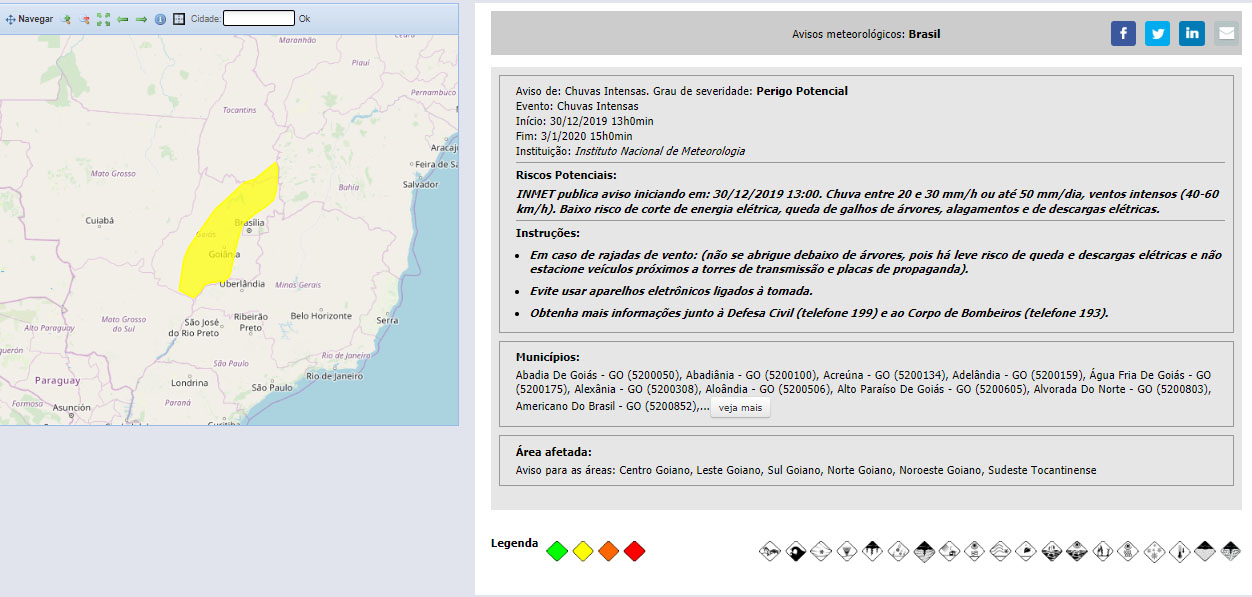Click the green legend diamond
Viewport: 1252px width, 597px height.
click(557, 551)
